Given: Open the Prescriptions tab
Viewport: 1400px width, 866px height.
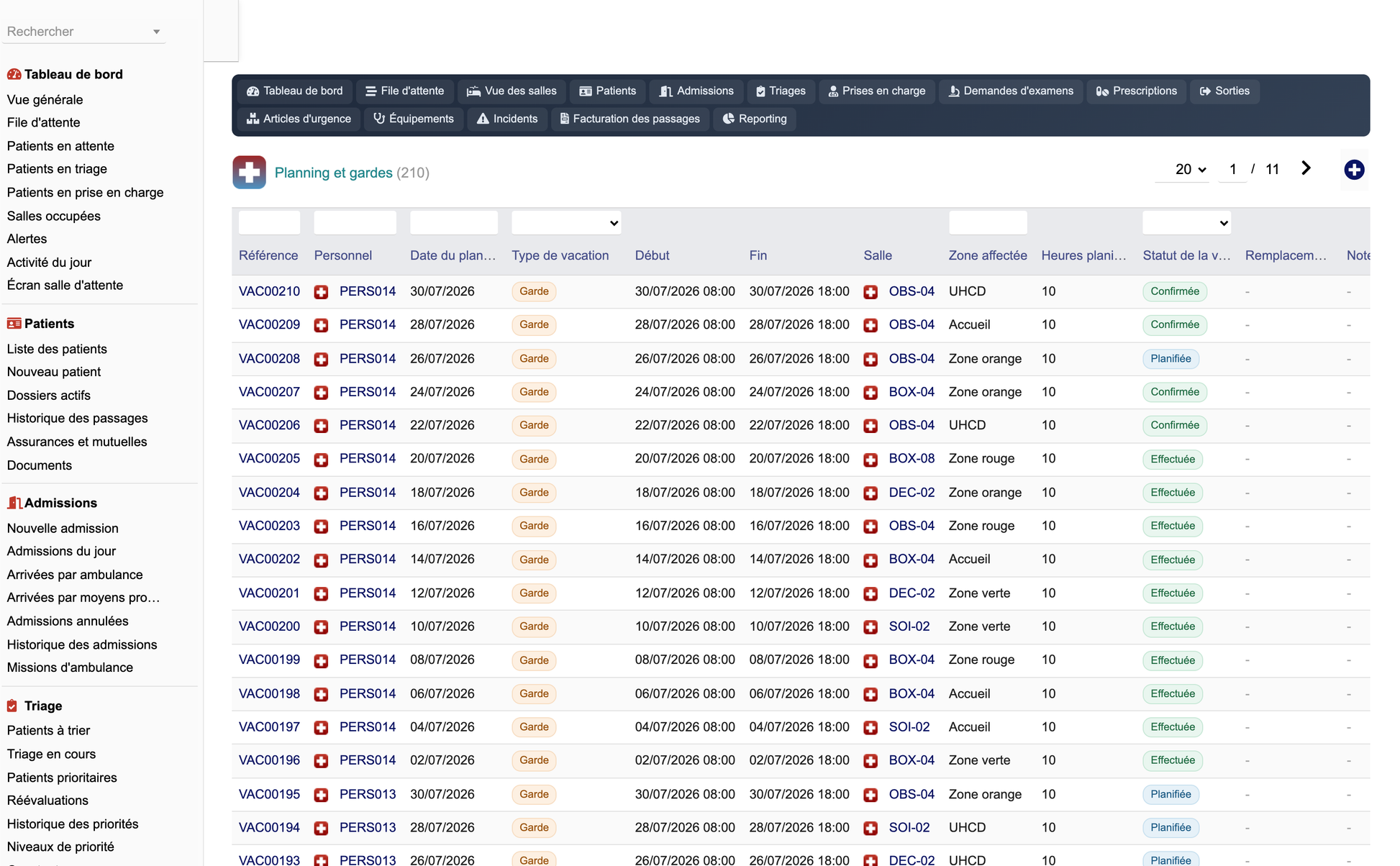Looking at the screenshot, I should (x=1137, y=91).
